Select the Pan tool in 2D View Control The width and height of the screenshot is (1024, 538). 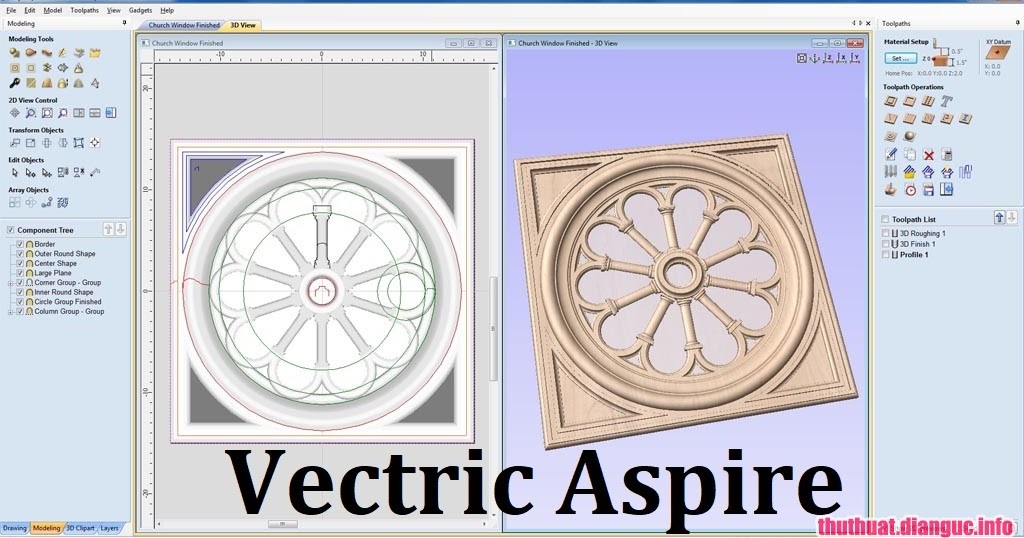(14, 113)
